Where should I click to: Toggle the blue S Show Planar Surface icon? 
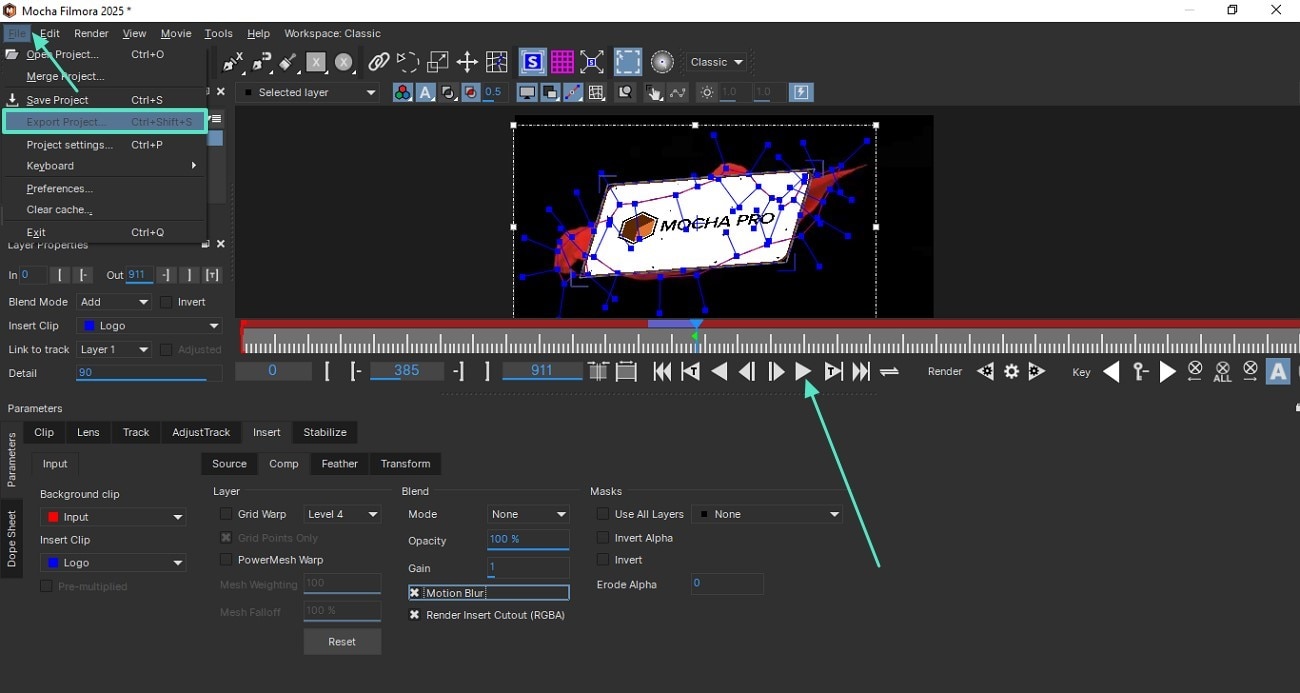[532, 62]
